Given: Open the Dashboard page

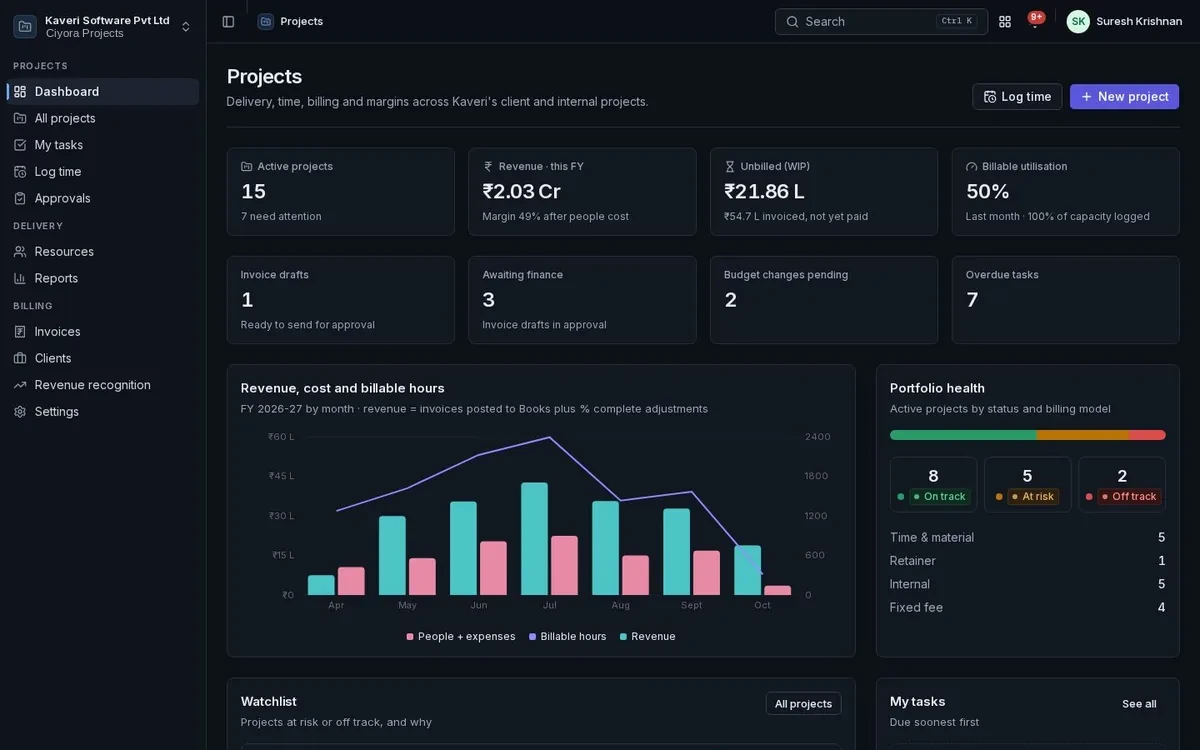Looking at the screenshot, I should [x=103, y=91].
